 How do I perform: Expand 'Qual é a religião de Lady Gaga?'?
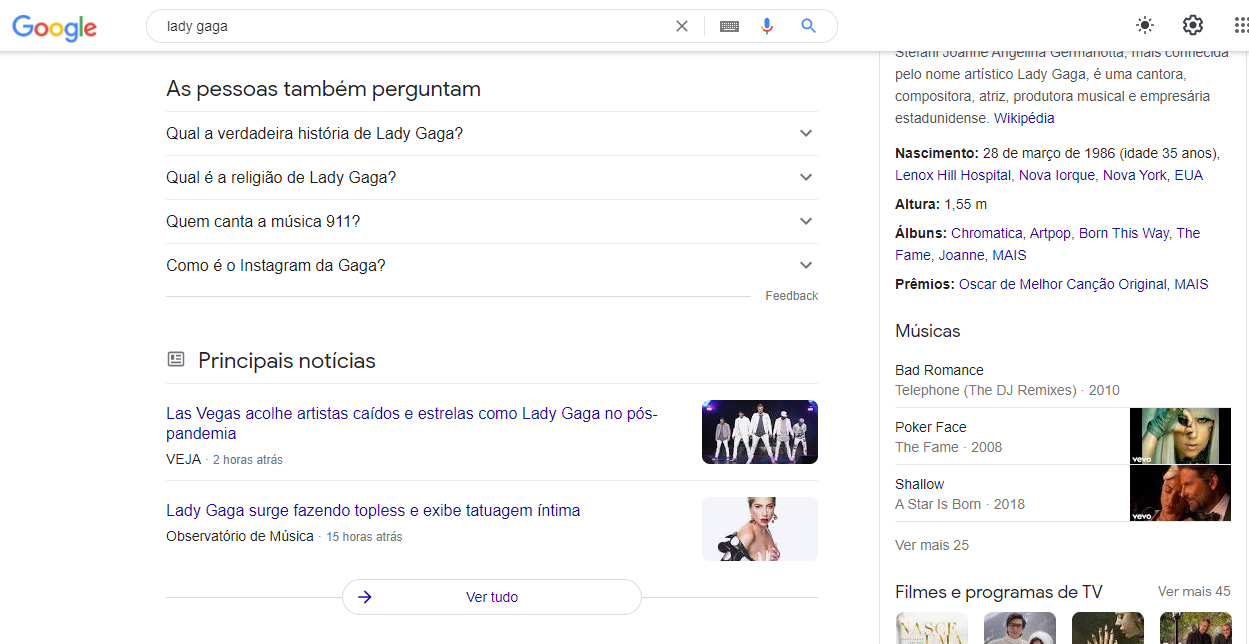(492, 177)
